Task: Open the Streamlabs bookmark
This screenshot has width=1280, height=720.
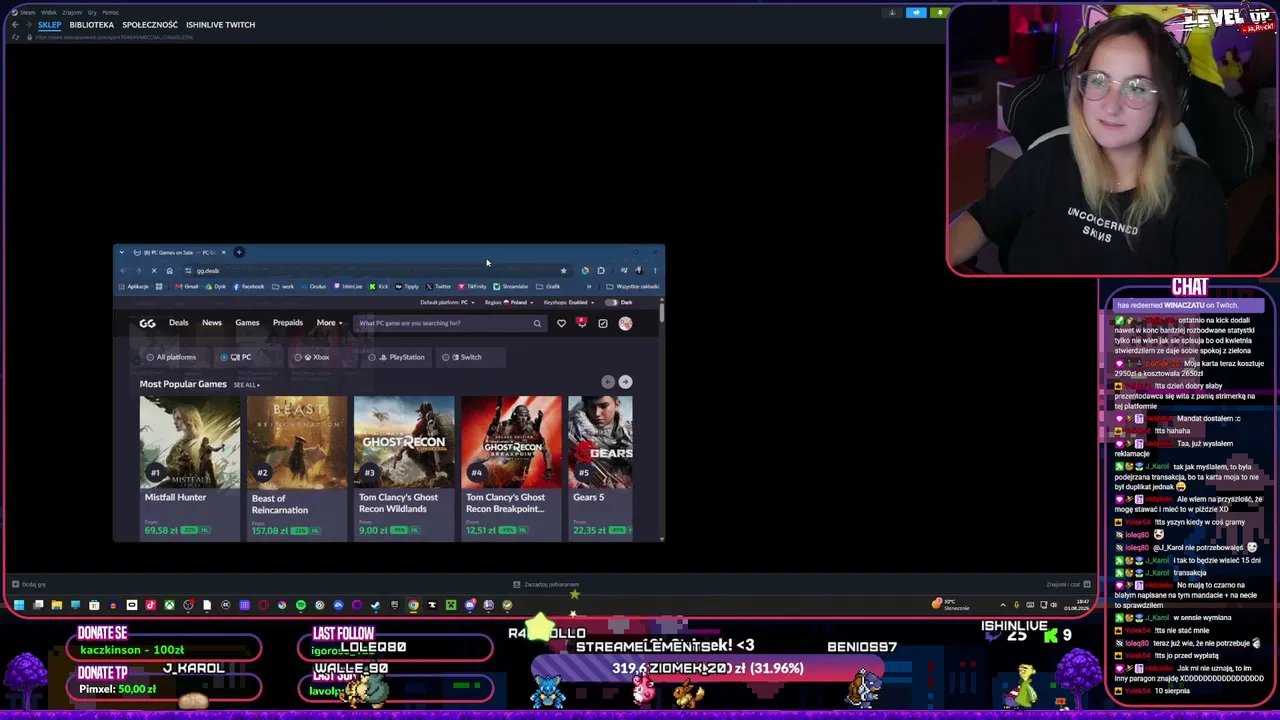Action: (511, 287)
